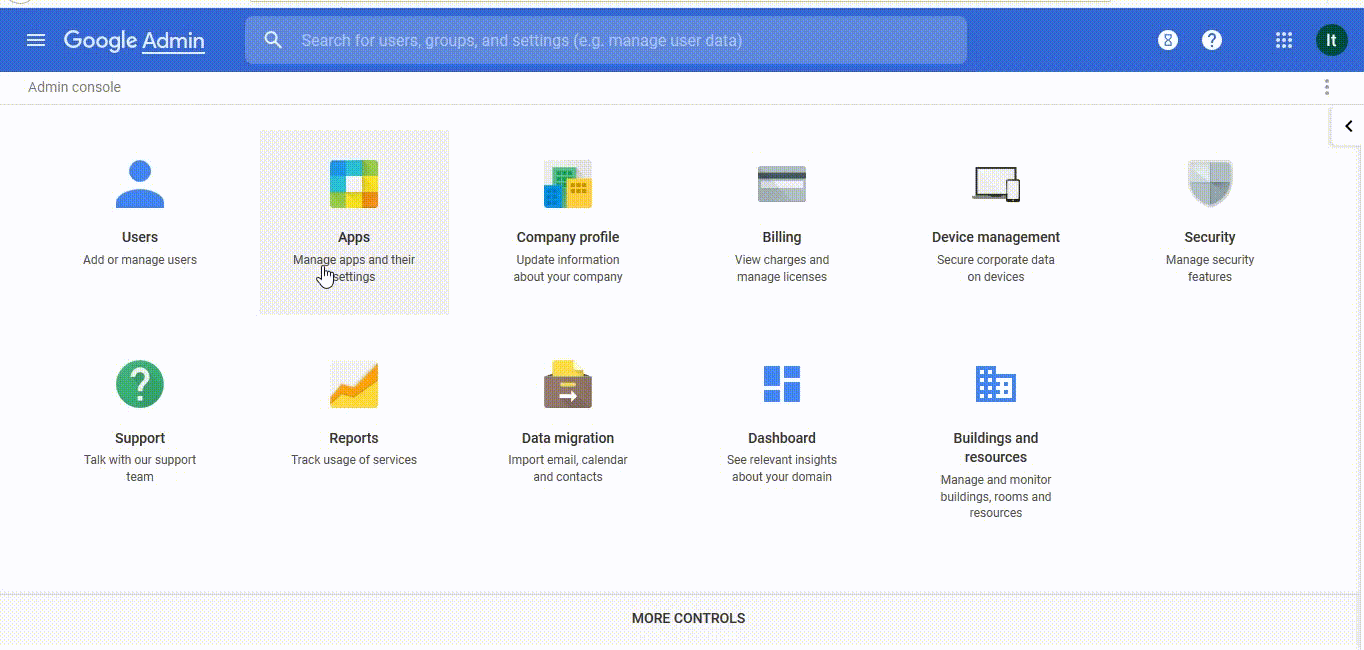Click the Google Admin logo
Image resolution: width=1364 pixels, height=650 pixels.
click(134, 41)
